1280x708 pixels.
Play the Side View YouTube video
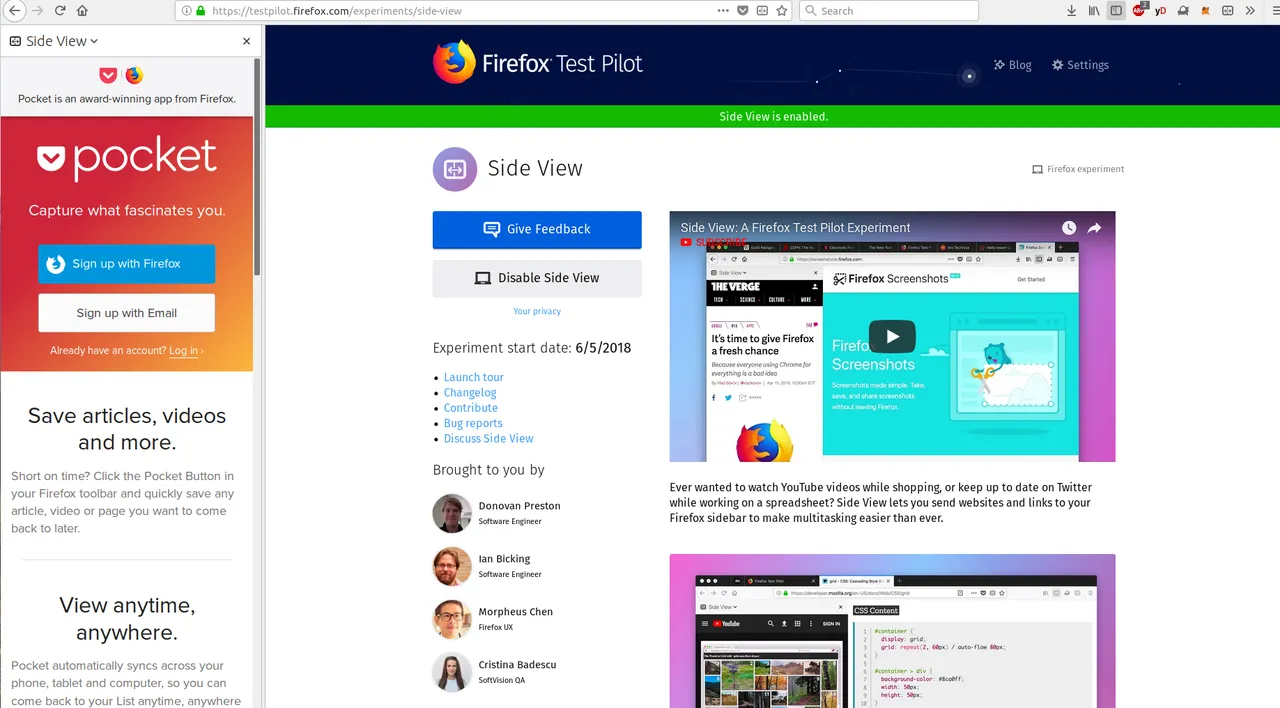[x=891, y=337]
